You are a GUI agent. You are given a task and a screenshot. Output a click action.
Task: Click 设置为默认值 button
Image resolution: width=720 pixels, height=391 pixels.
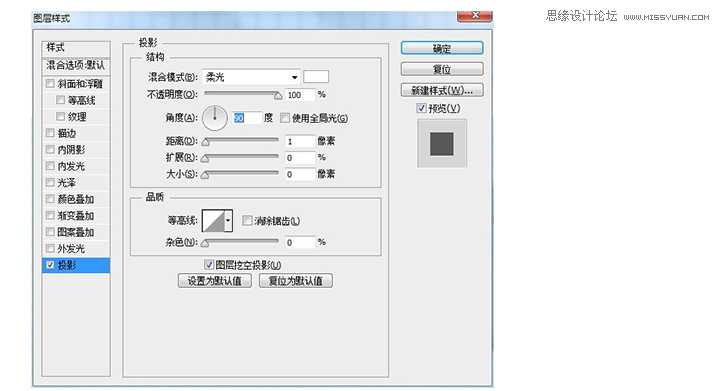pos(214,281)
